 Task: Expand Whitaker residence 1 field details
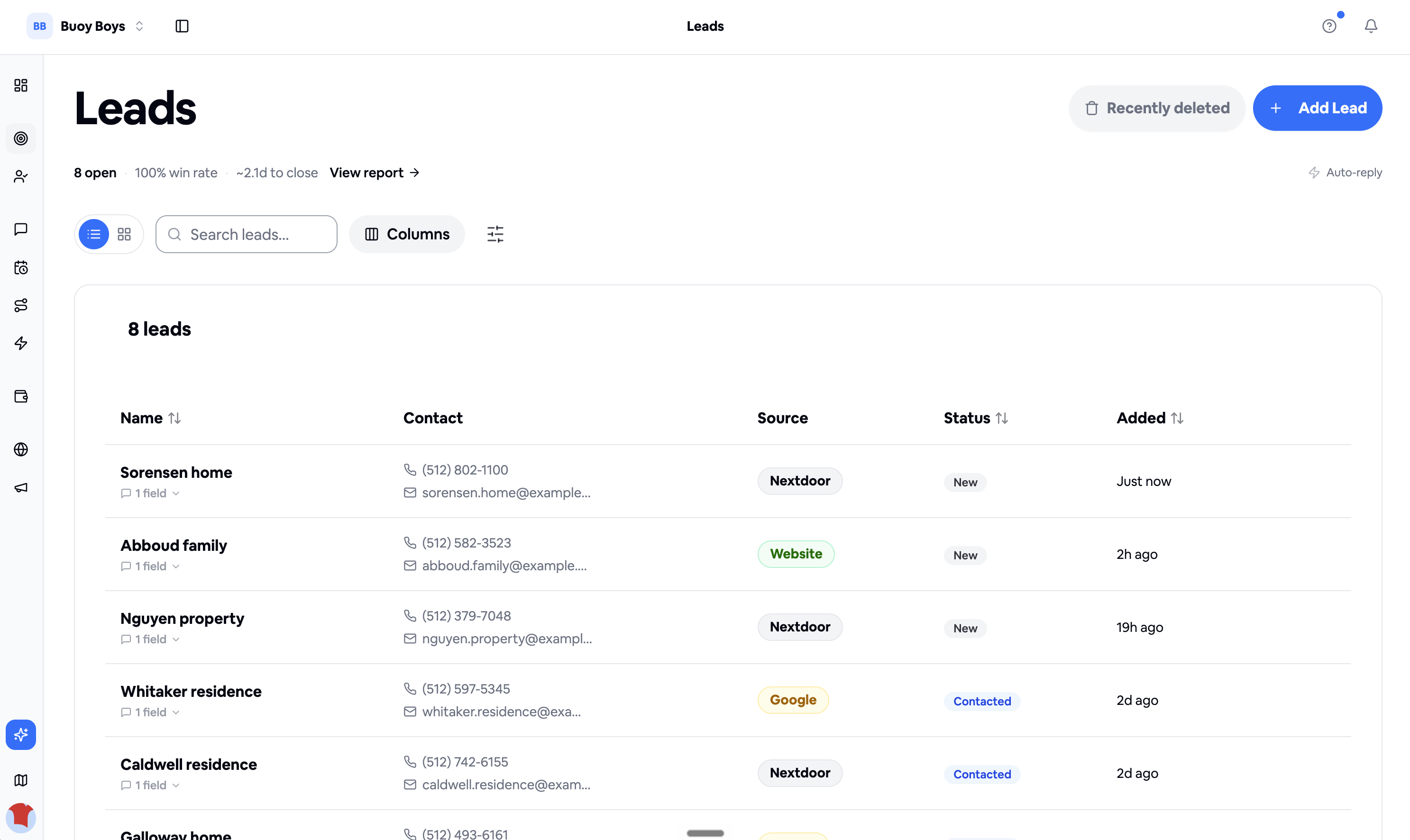pos(150,712)
